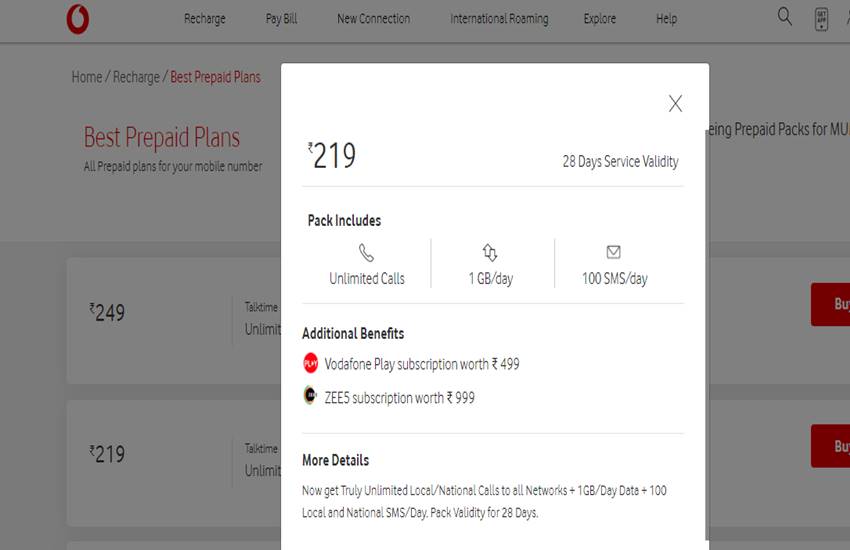The width and height of the screenshot is (850, 550).
Task: Select Pay Bill from the navigation bar
Action: tap(281, 19)
